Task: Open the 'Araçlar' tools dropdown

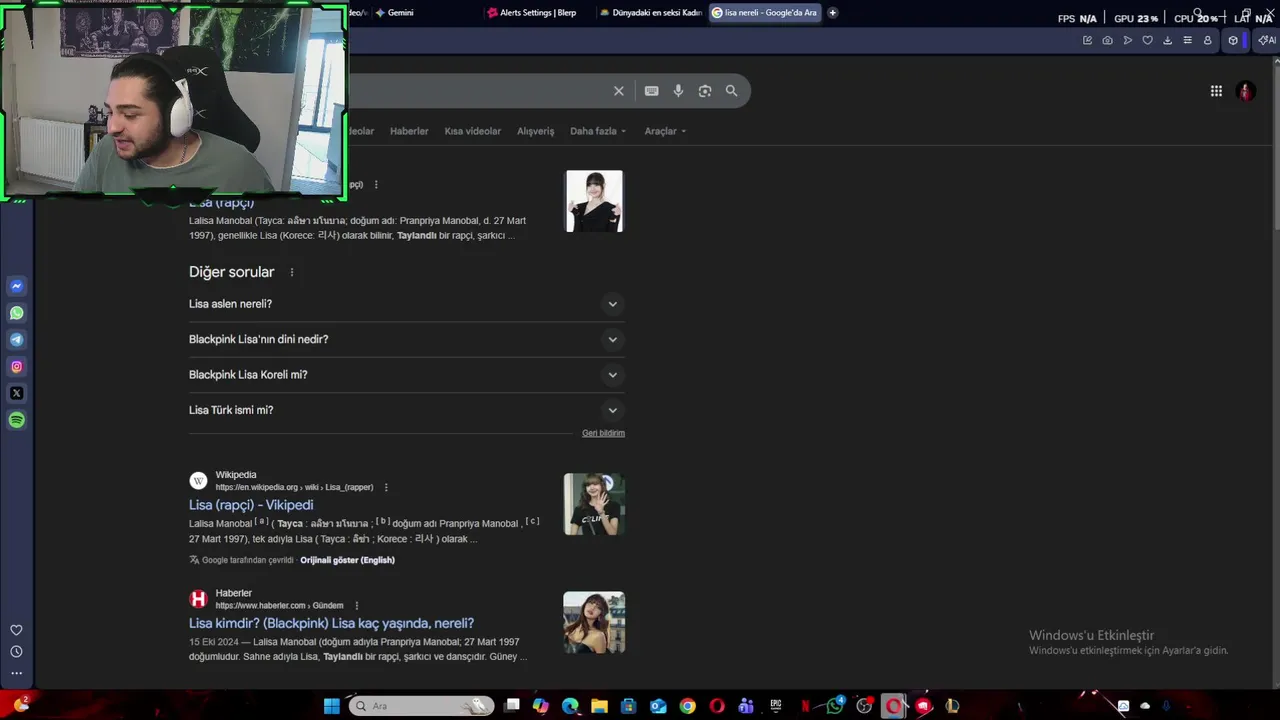Action: 665,131
